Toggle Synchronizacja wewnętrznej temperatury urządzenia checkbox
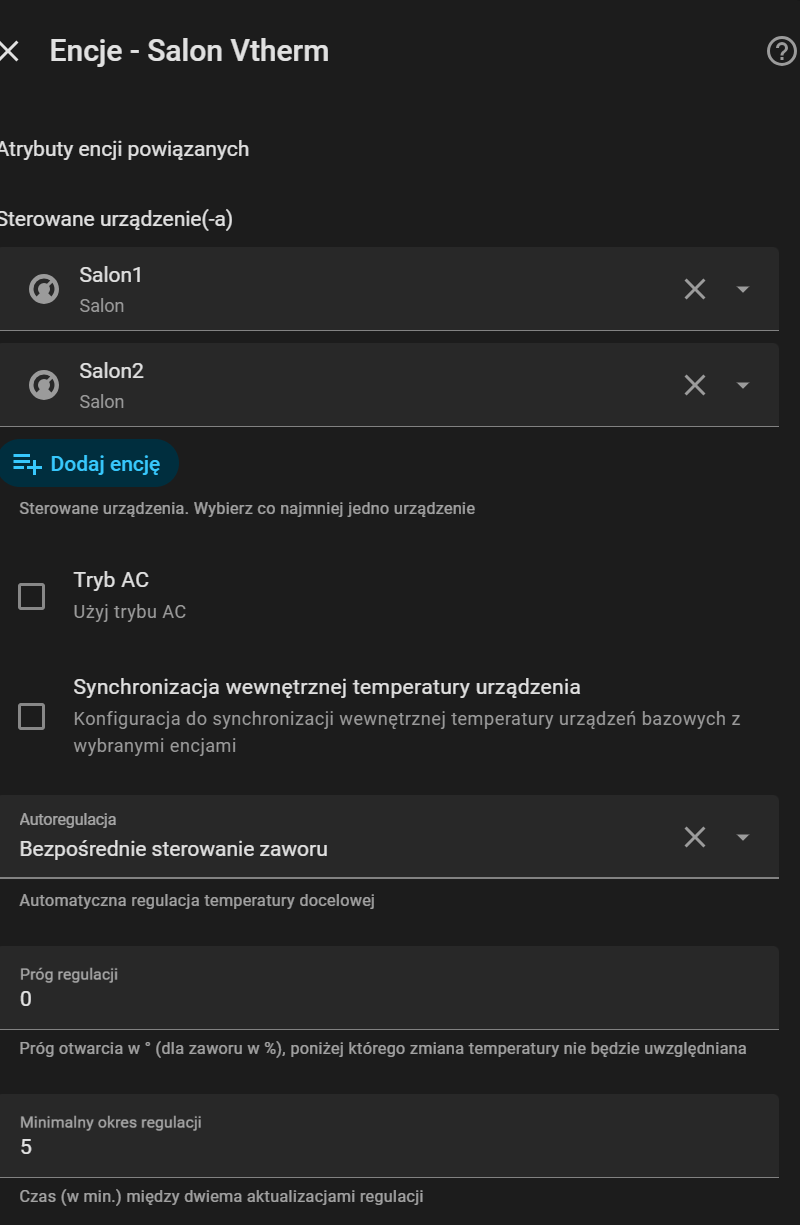This screenshot has height=1225, width=800. (x=32, y=717)
